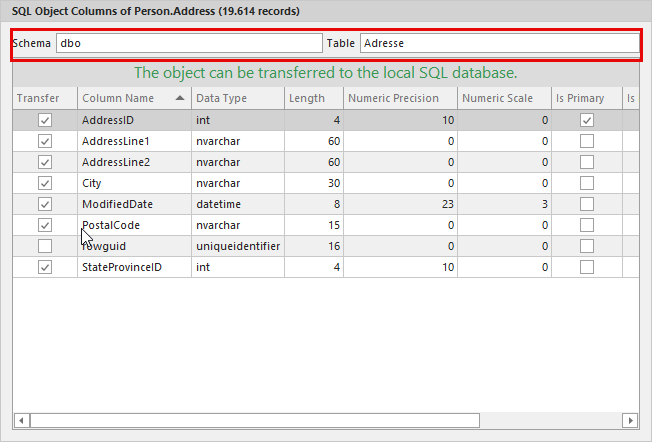Click the Schema input field containing dbo

(x=188, y=44)
